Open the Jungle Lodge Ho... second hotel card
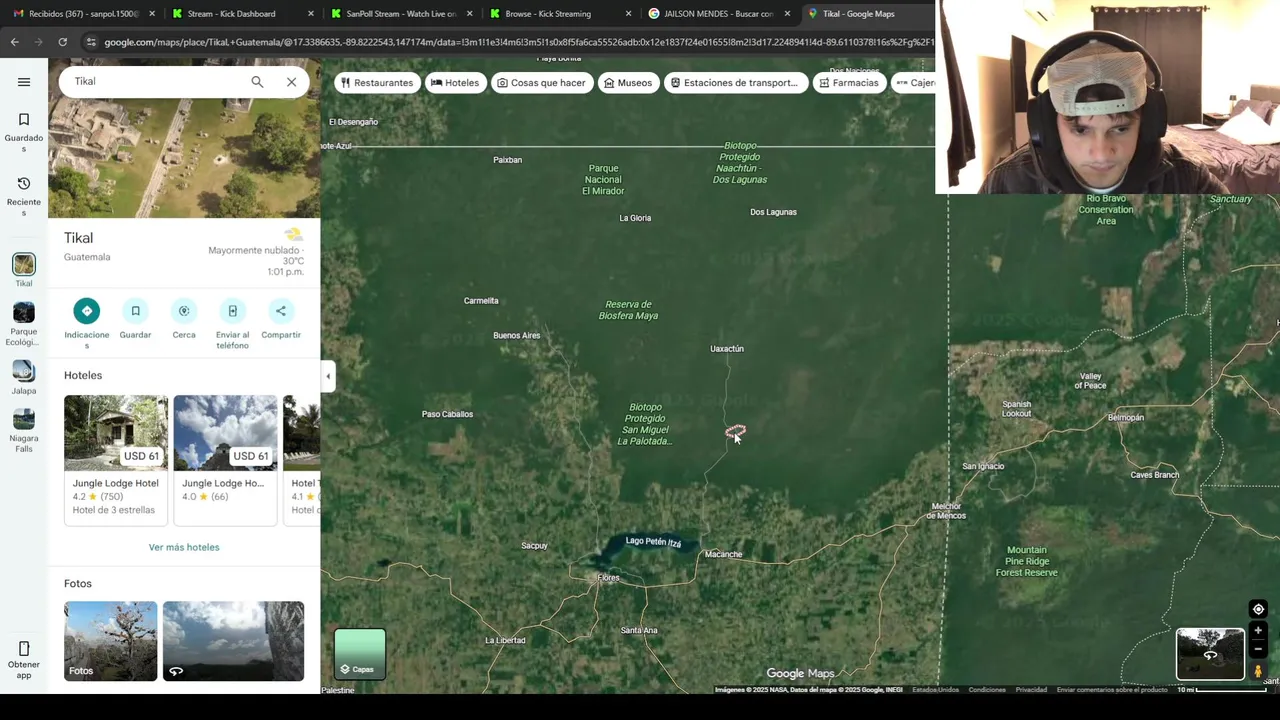Screen dimensions: 1280x720 [x=225, y=460]
